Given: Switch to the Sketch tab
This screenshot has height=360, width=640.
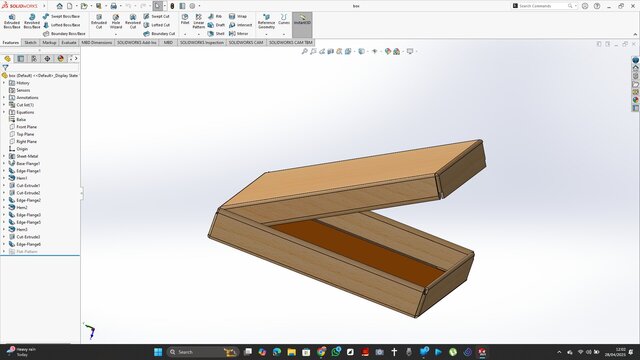Looking at the screenshot, I should click(x=30, y=42).
